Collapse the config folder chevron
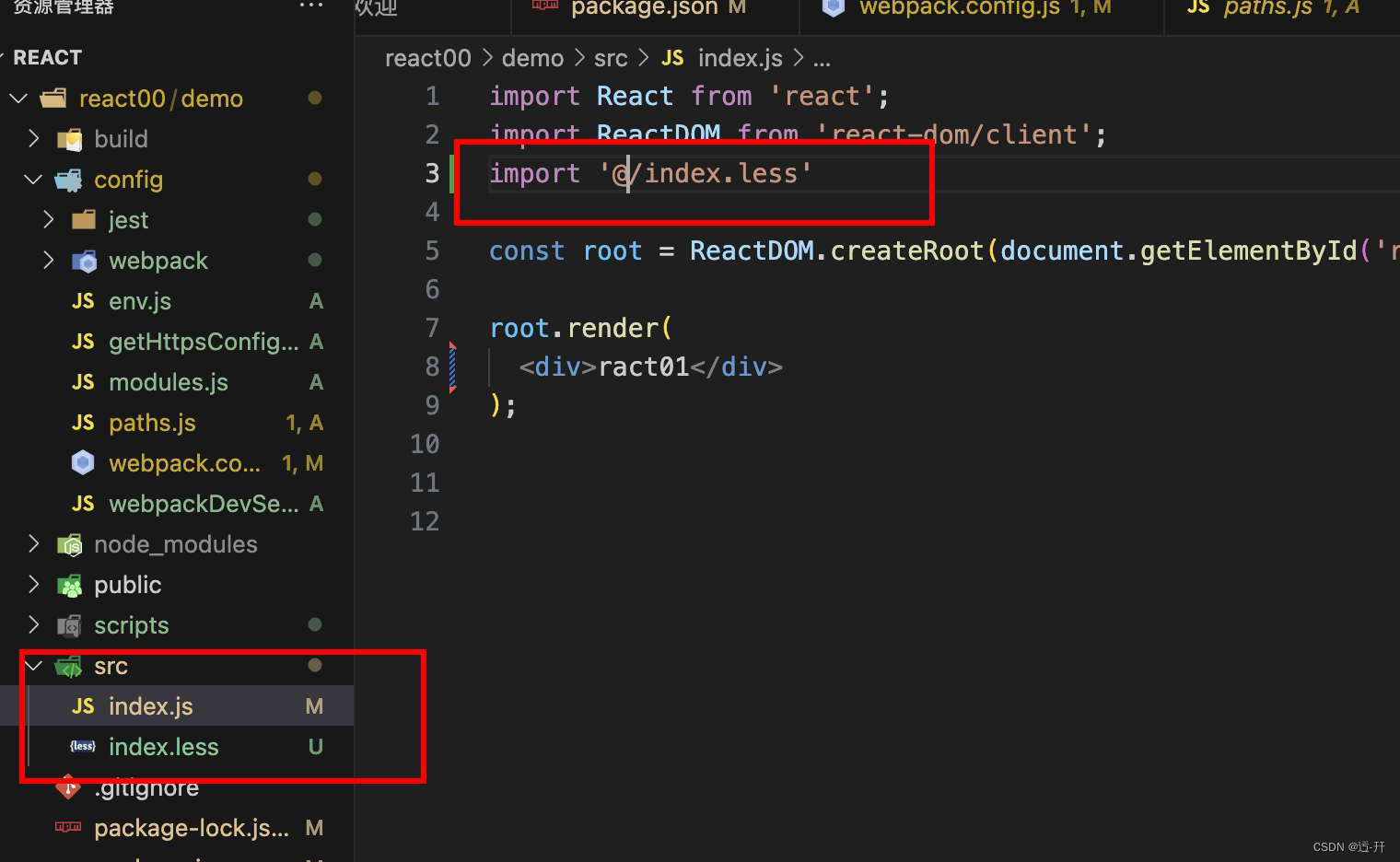The image size is (1400, 862). click(x=33, y=179)
